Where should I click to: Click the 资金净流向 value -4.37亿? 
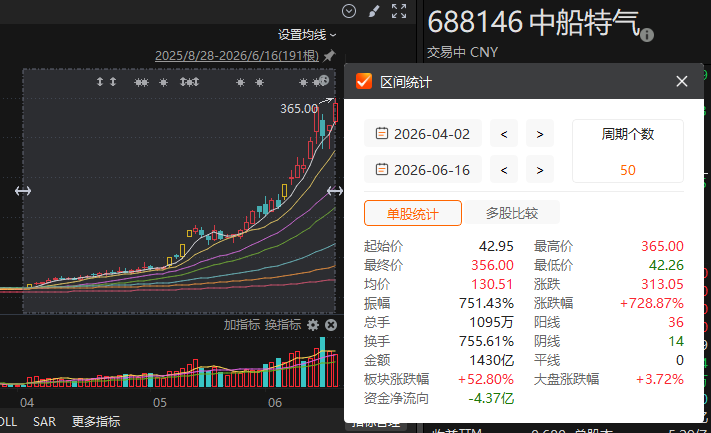[x=491, y=399]
